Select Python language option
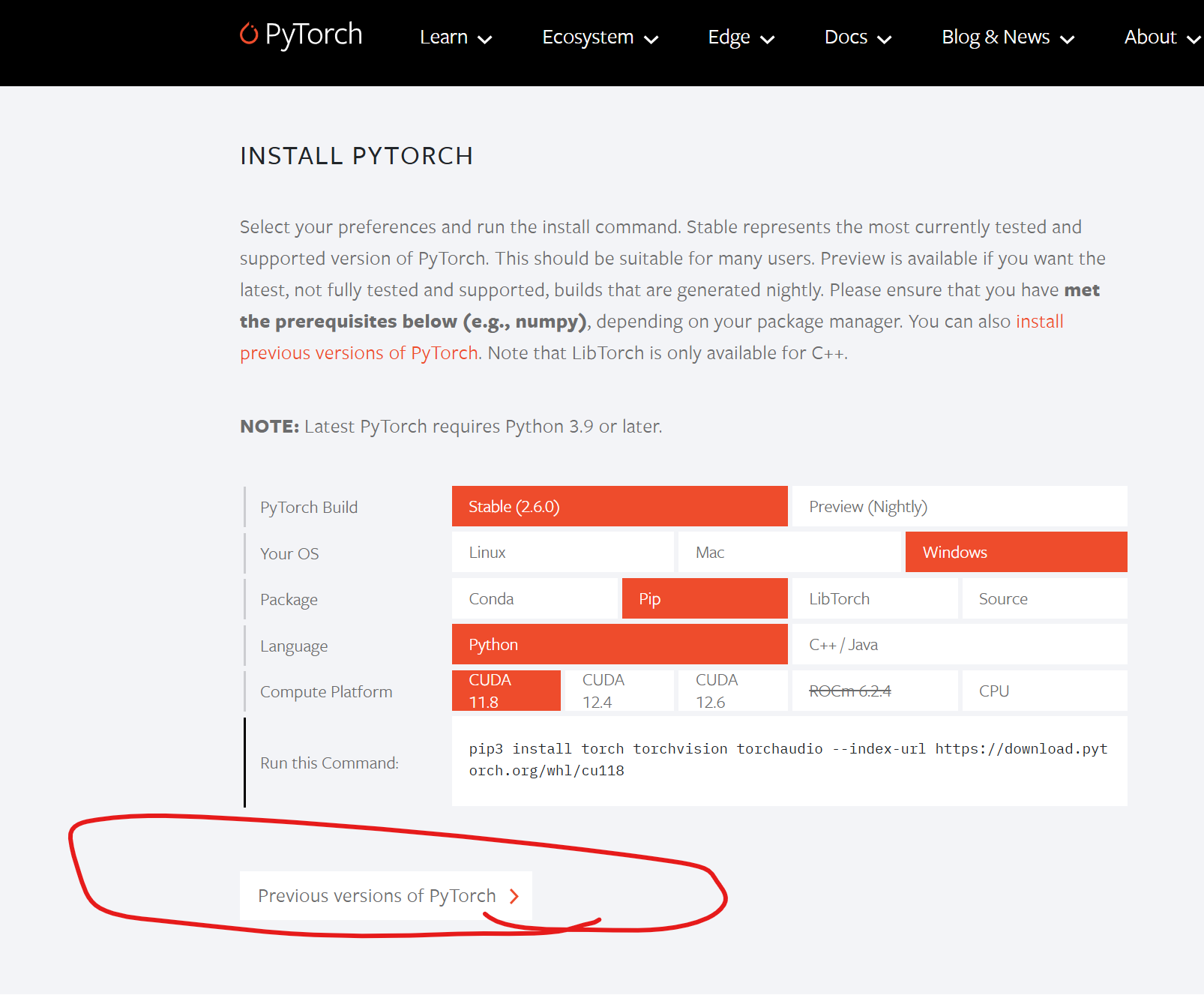The height and width of the screenshot is (1004, 1204). [x=619, y=644]
